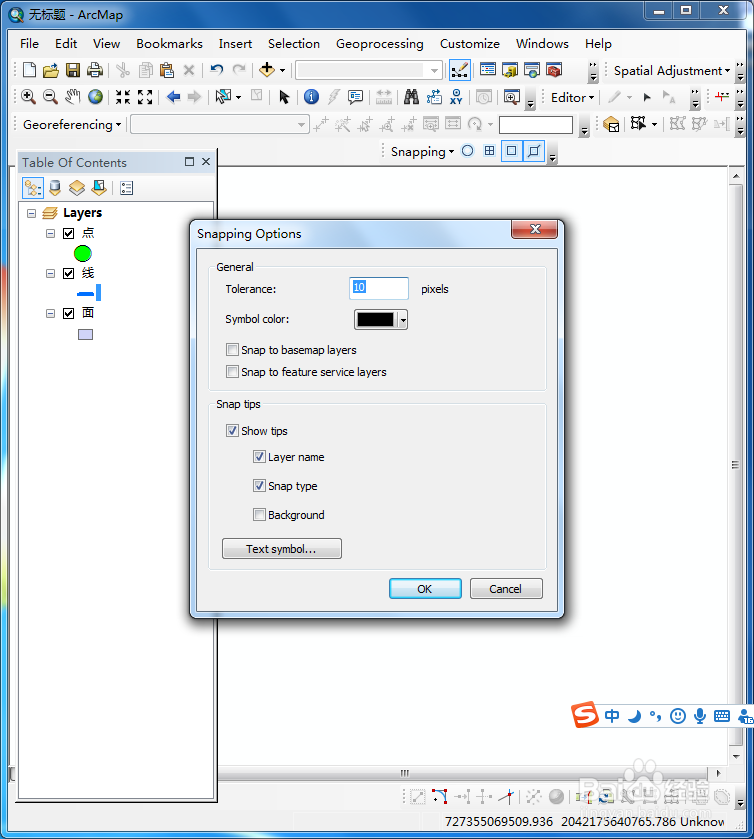Select the Zoom Out magnifier tool
This screenshot has height=839, width=754.
tap(50, 97)
